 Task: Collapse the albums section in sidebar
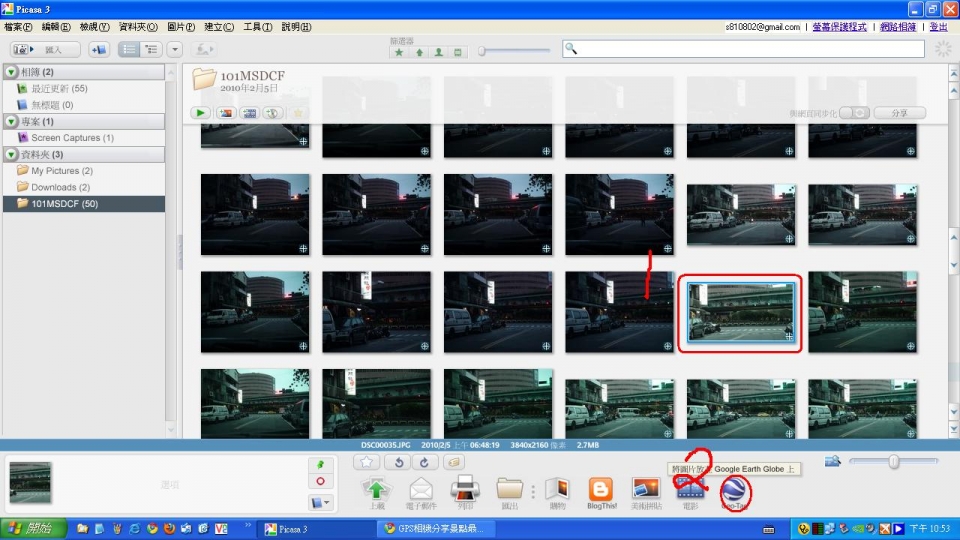(x=11, y=72)
